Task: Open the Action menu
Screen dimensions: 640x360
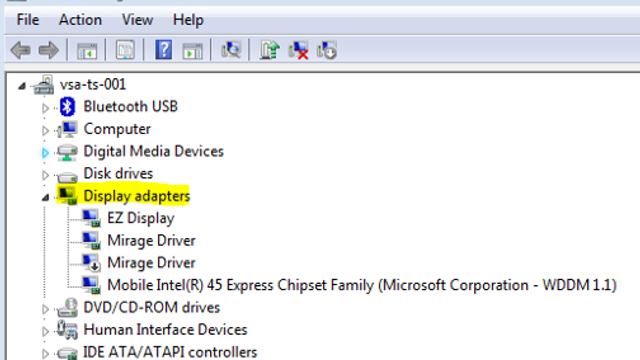Action: (x=80, y=20)
